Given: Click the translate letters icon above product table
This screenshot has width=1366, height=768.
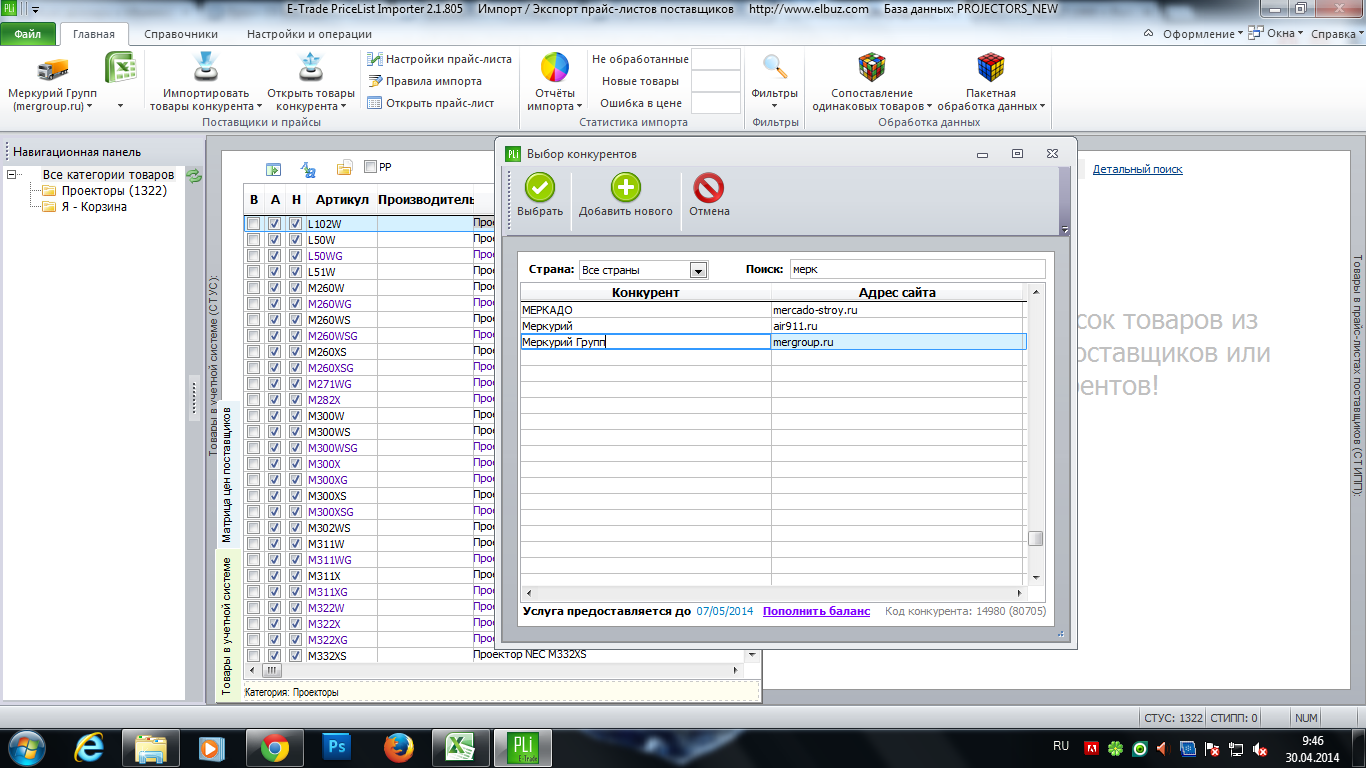Looking at the screenshot, I should [309, 168].
